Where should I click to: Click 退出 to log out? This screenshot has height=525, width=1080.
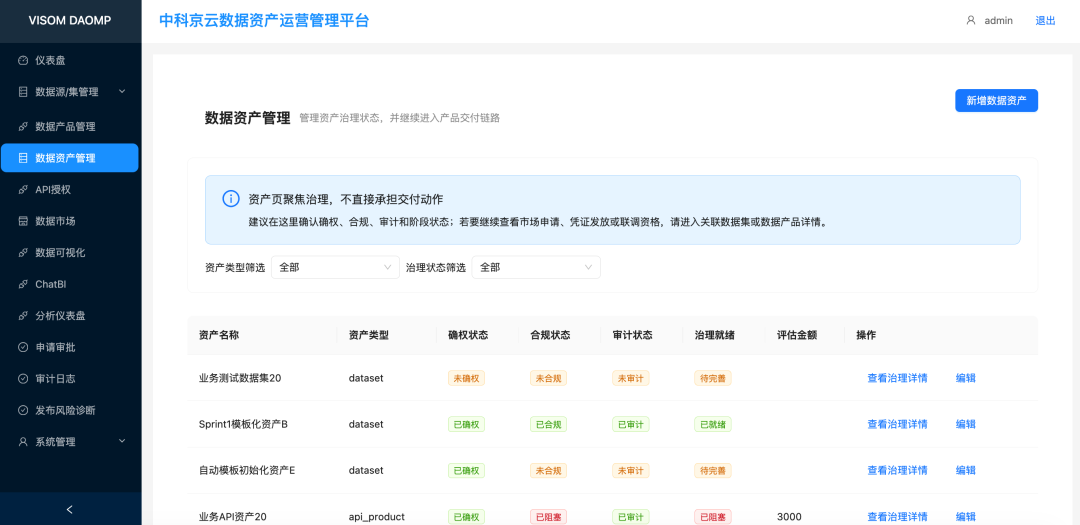pos(1045,21)
